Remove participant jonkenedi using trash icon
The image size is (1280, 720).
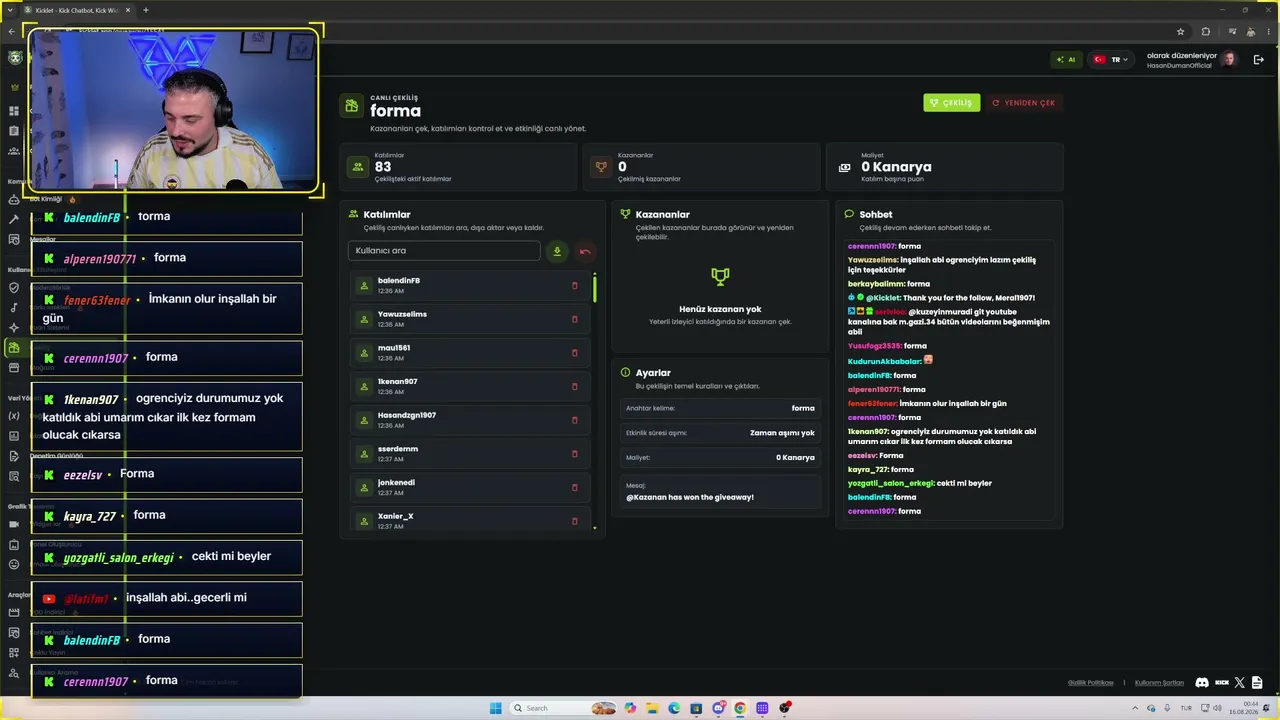(x=574, y=487)
